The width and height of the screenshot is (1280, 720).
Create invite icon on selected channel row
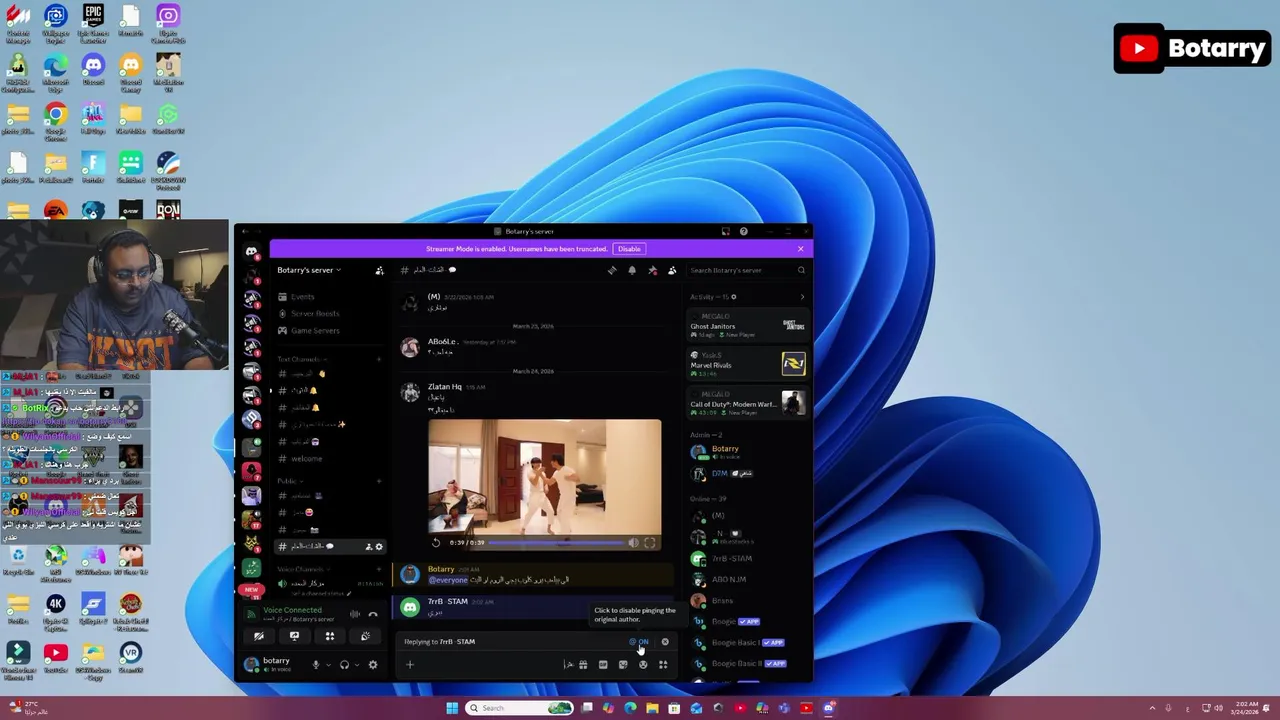pos(368,546)
